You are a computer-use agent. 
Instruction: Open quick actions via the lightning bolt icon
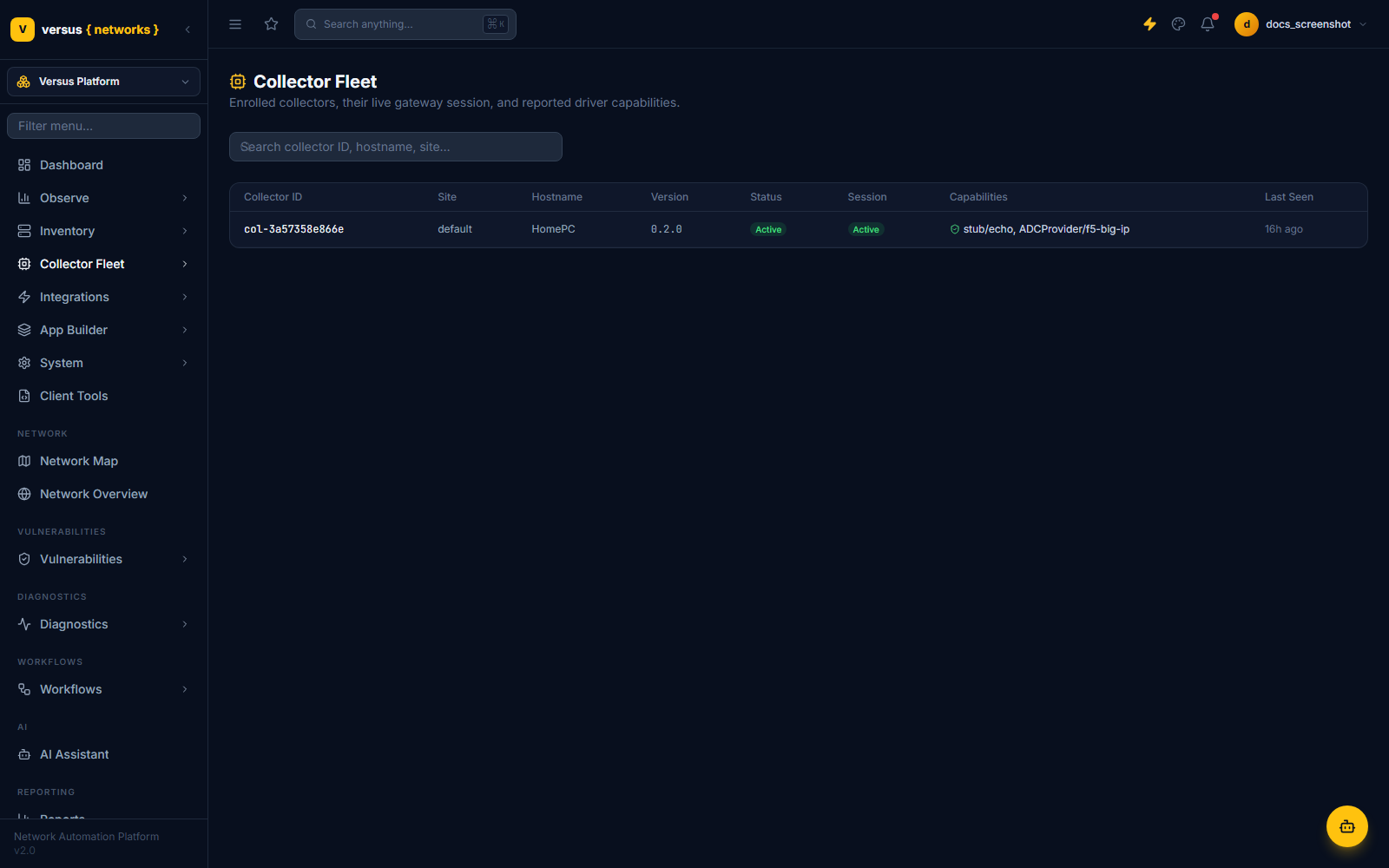pyautogui.click(x=1149, y=24)
